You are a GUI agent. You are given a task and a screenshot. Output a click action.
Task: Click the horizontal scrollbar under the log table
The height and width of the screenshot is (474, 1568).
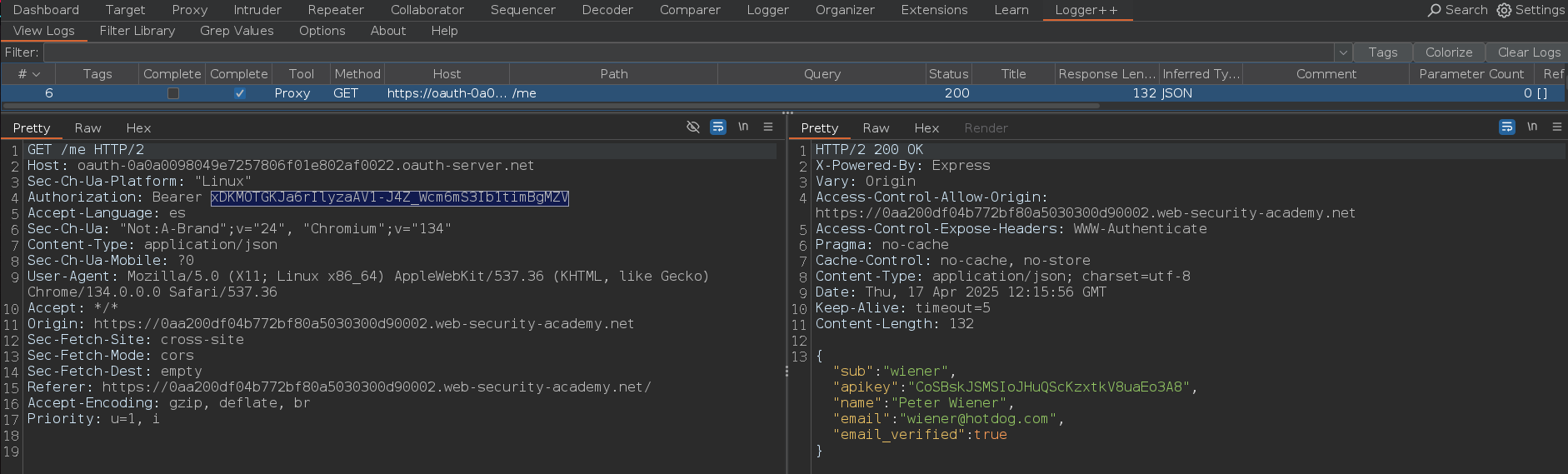[x=550, y=106]
